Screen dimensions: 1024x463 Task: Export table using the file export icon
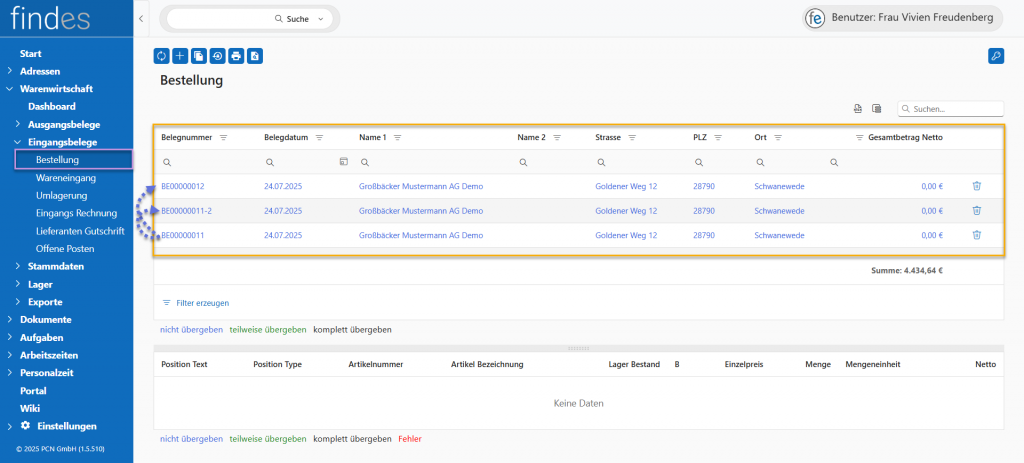(857, 109)
